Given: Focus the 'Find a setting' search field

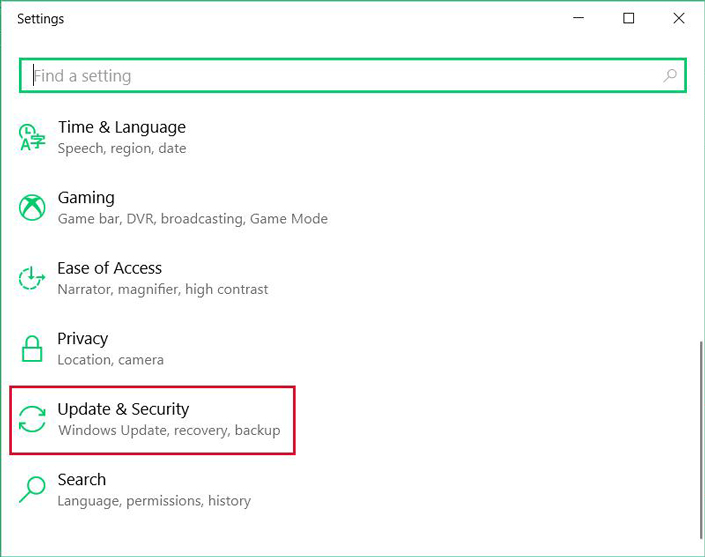Looking at the screenshot, I should coord(352,76).
